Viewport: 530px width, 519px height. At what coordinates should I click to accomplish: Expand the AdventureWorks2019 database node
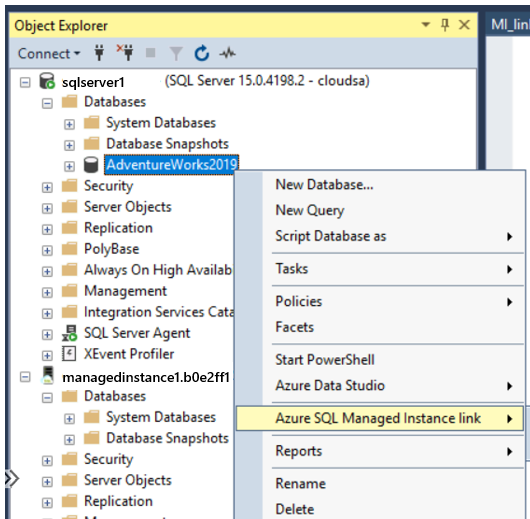point(69,166)
